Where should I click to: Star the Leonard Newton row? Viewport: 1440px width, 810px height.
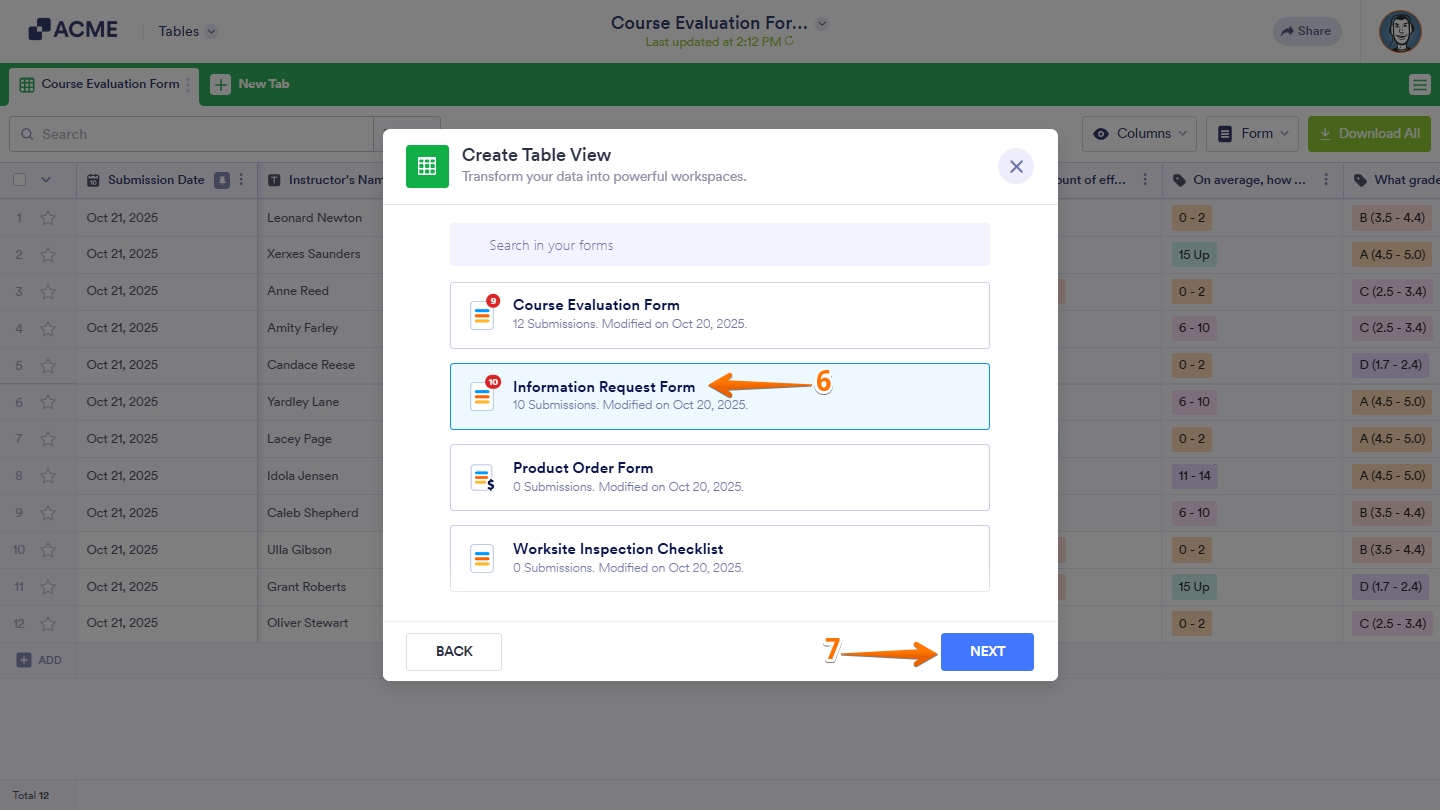[47, 218]
